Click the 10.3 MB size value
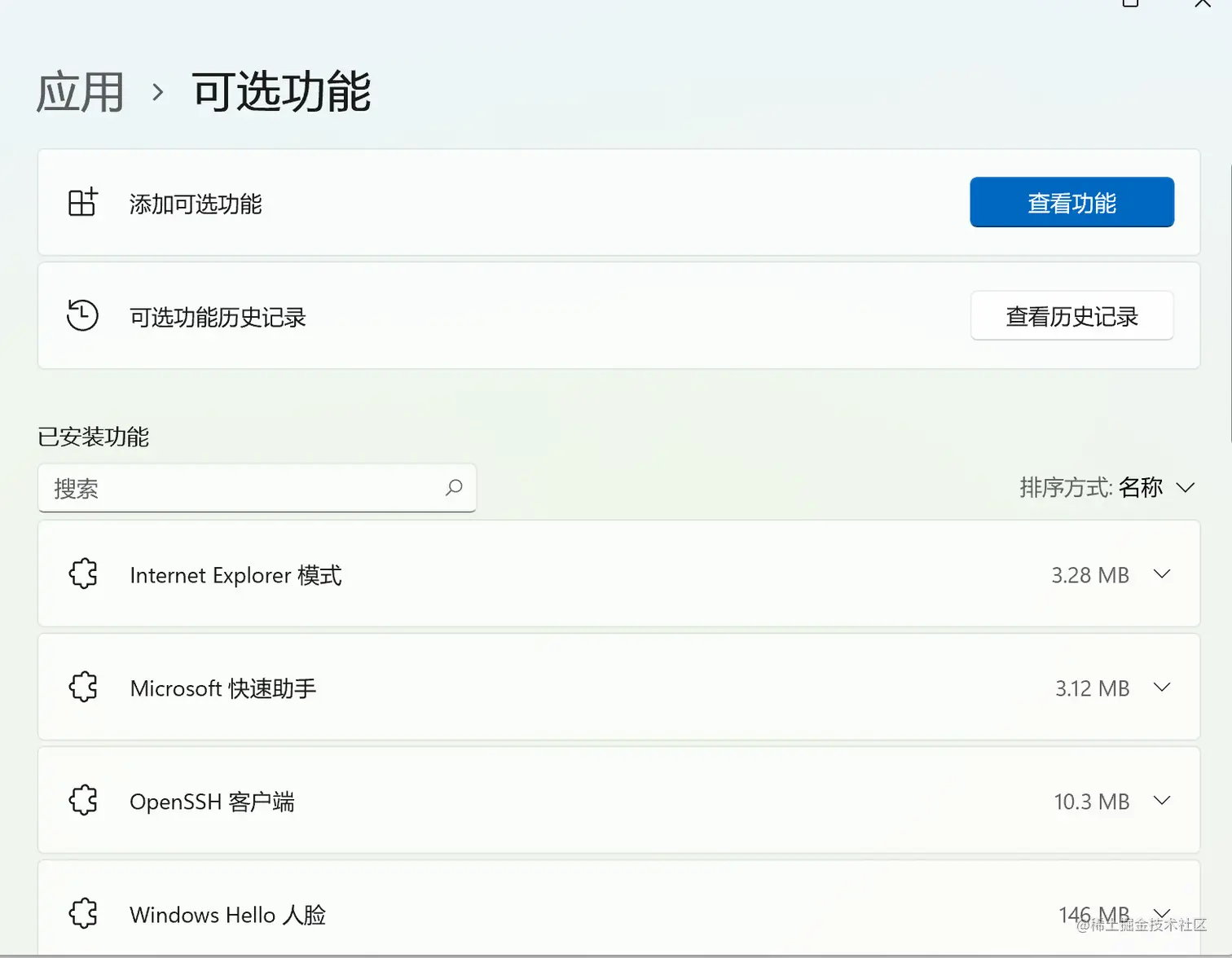 pos(1092,802)
